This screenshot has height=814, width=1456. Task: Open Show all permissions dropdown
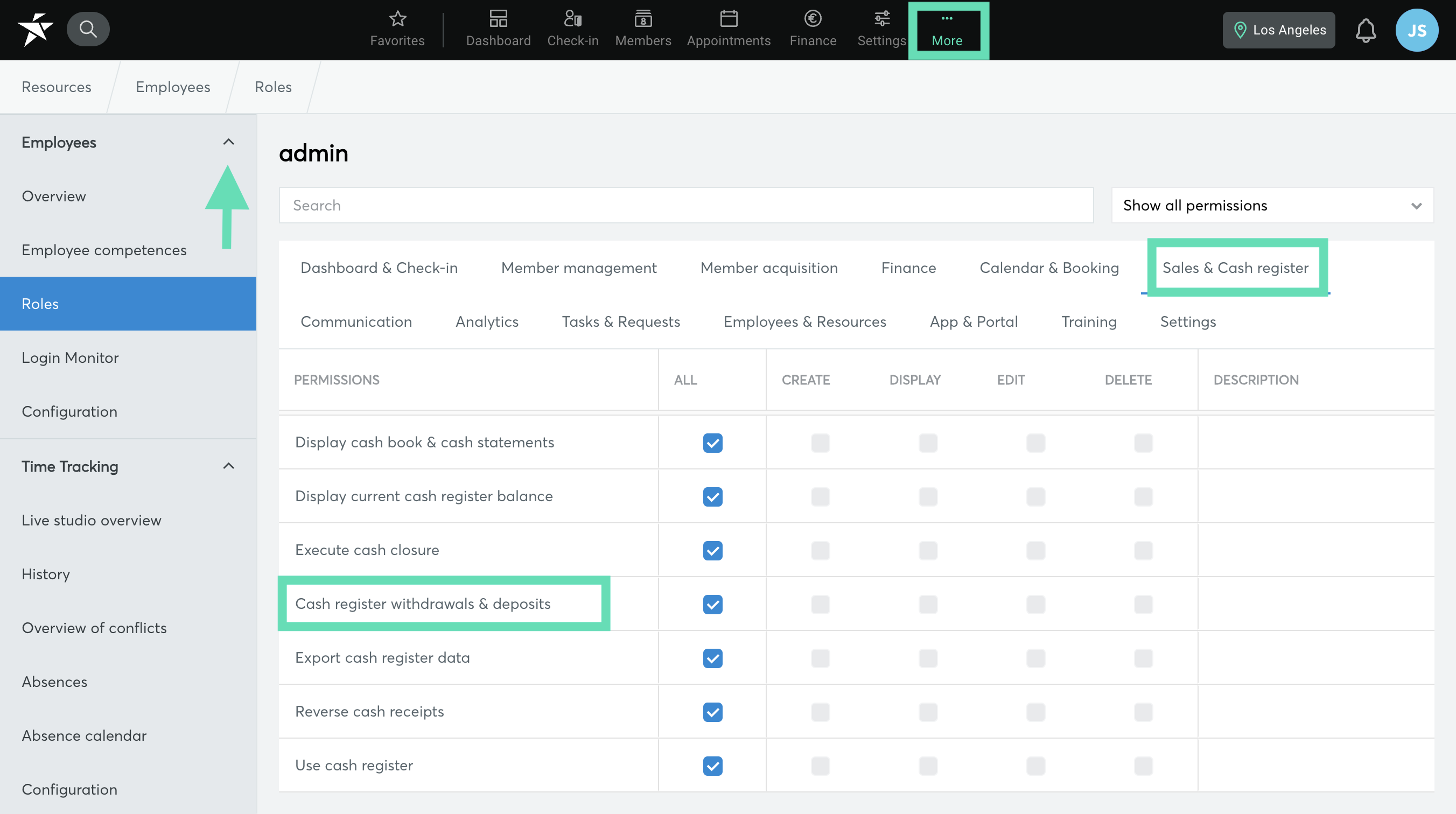(x=1272, y=205)
